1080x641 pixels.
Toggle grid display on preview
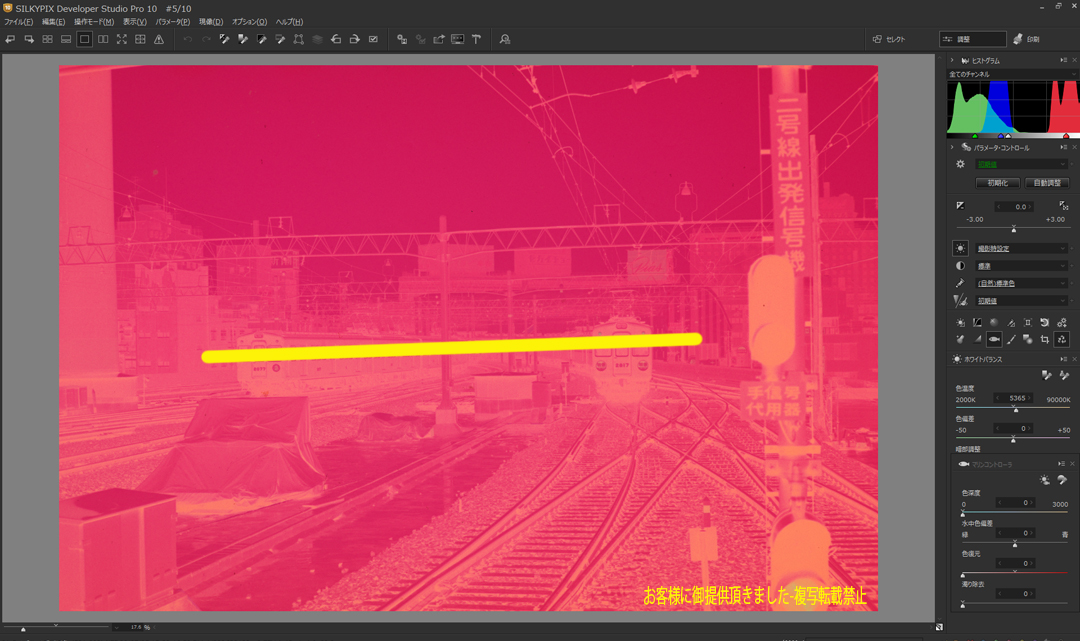[141, 39]
